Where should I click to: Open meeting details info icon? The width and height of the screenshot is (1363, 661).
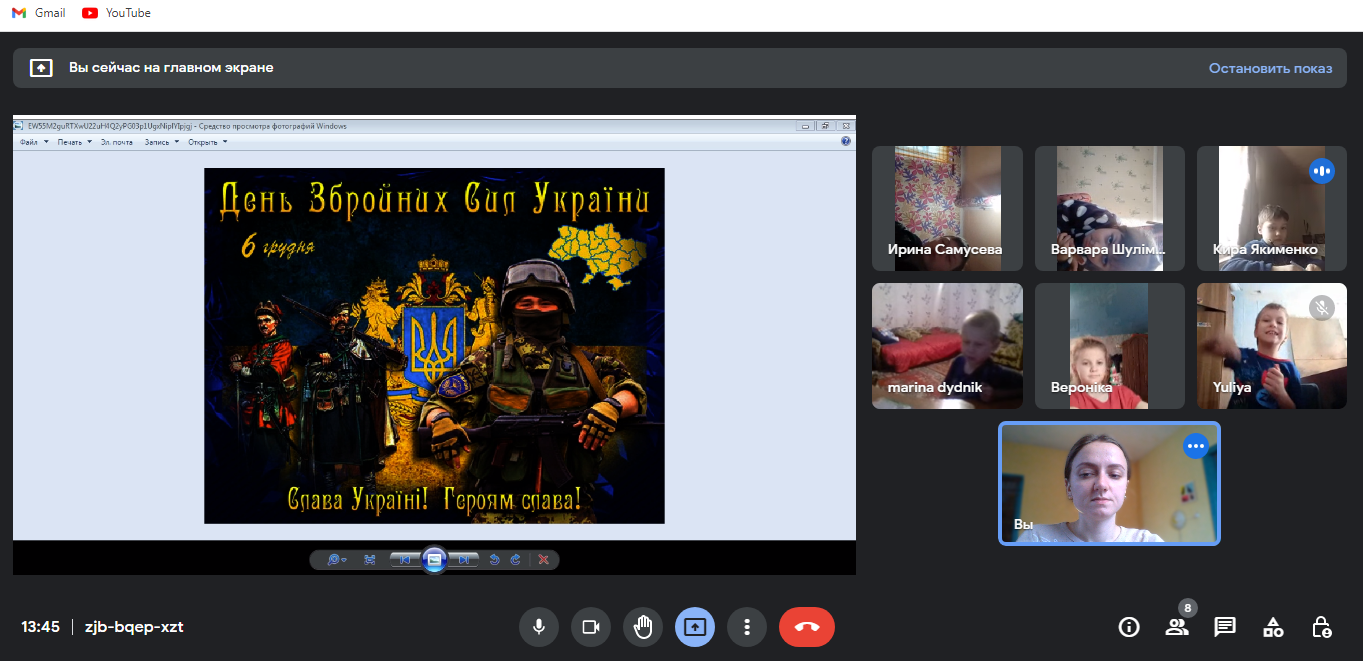[1129, 627]
